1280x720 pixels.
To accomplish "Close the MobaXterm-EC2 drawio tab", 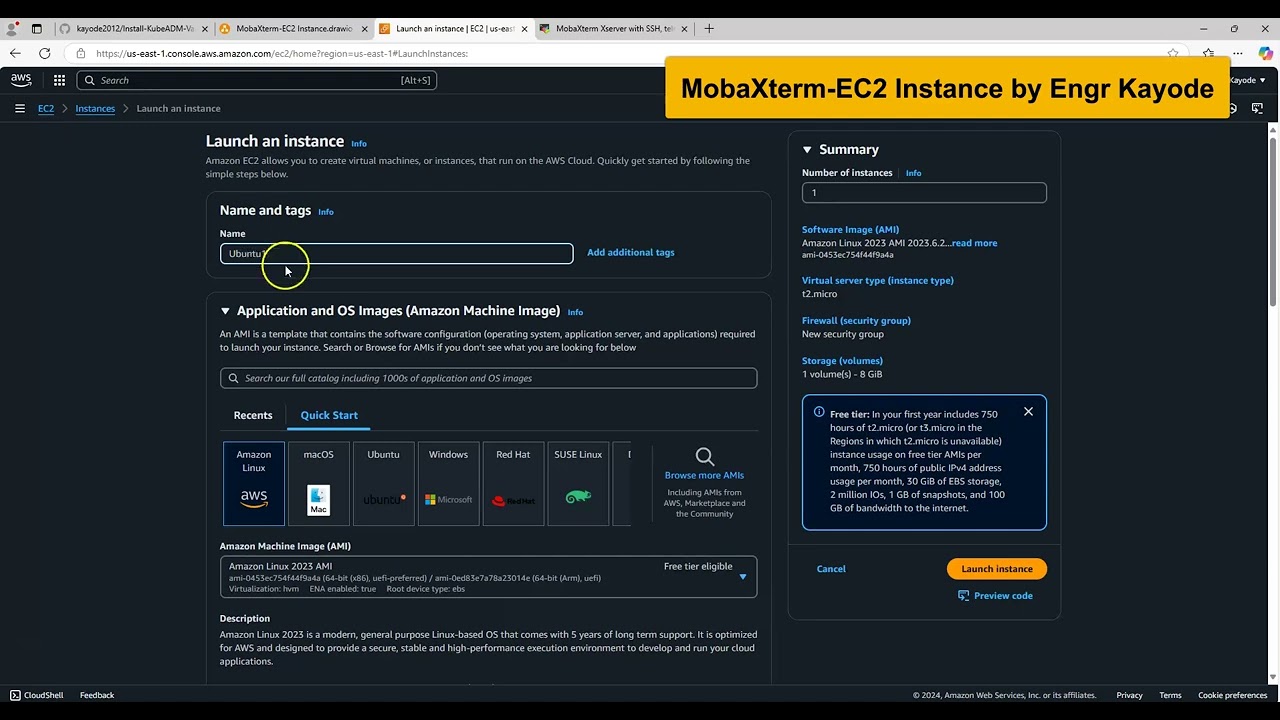I will (x=364, y=28).
